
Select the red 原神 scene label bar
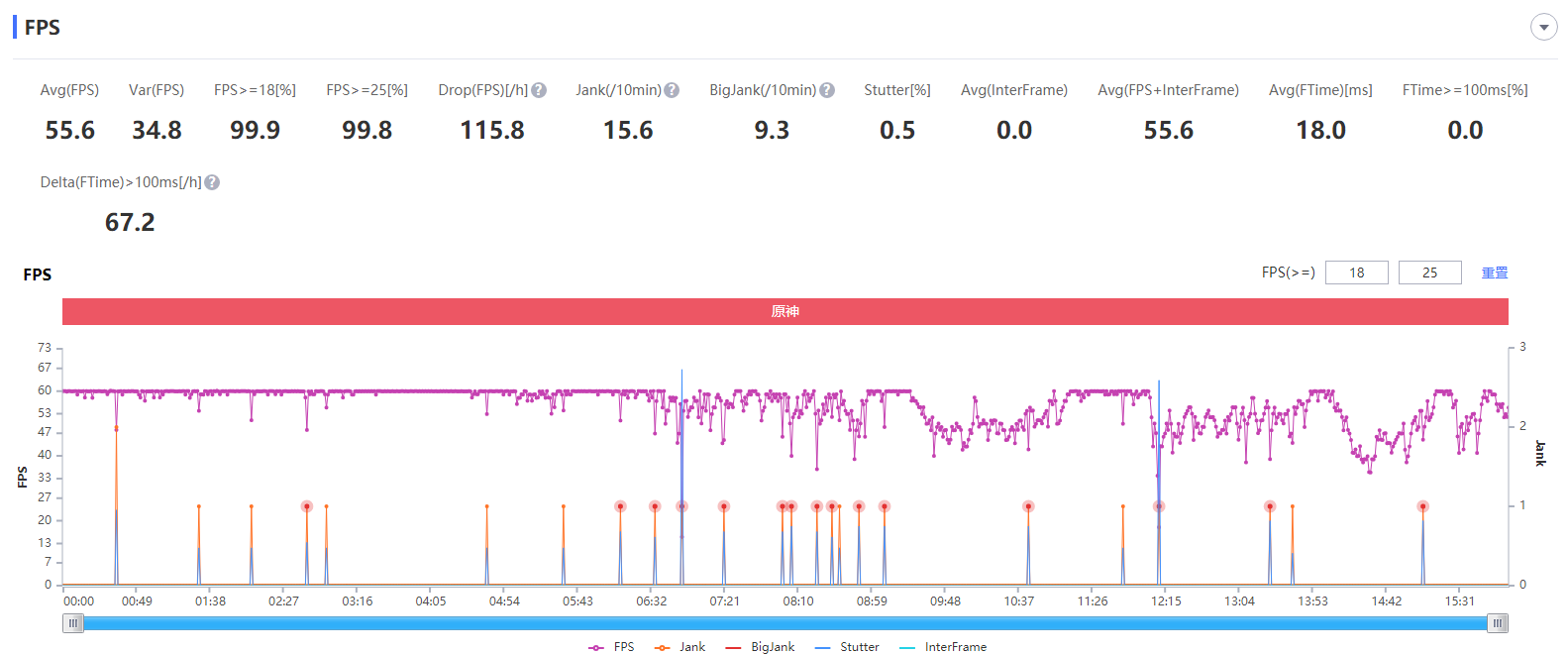785,311
